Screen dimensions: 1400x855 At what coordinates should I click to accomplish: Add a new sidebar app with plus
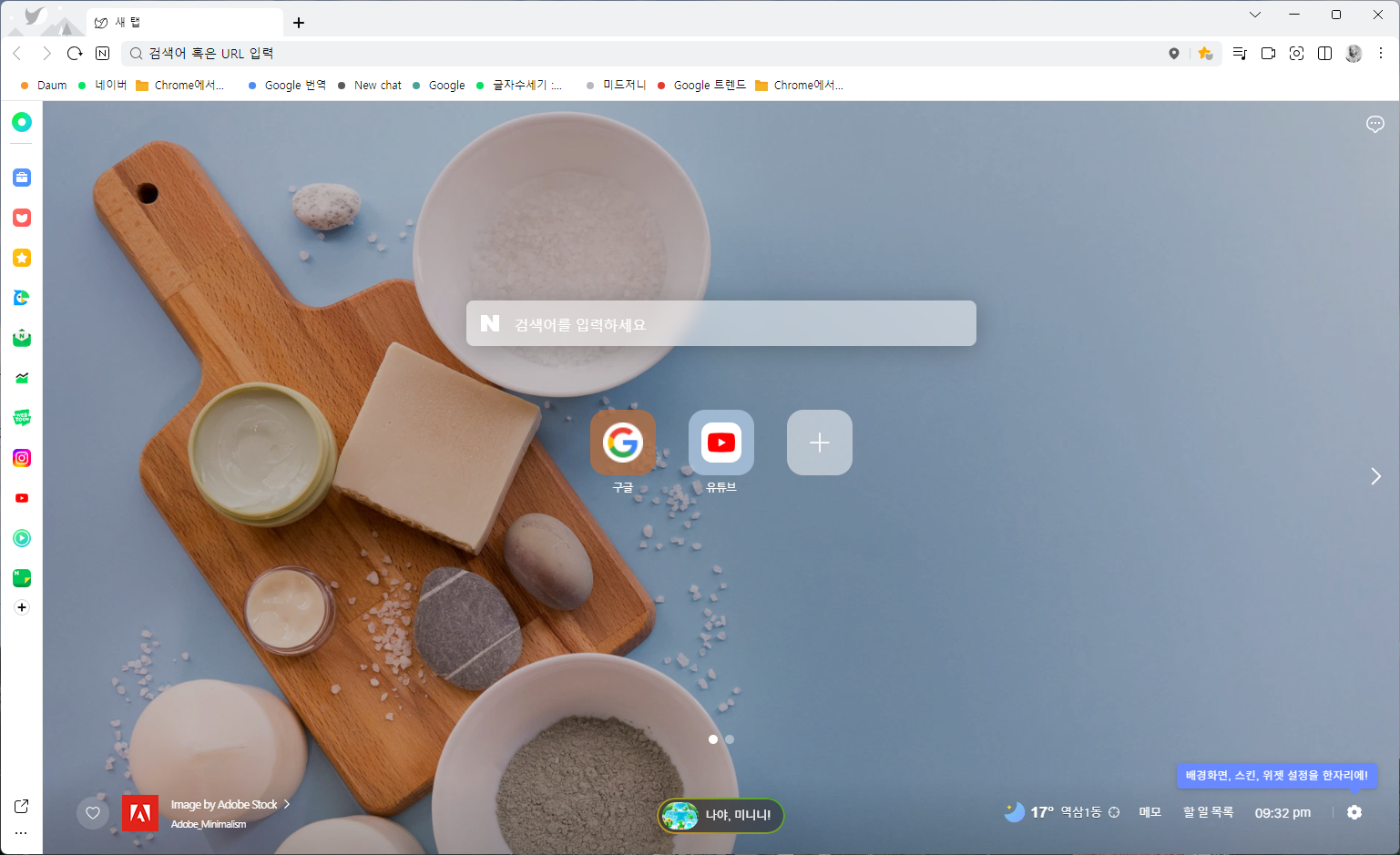[x=22, y=607]
